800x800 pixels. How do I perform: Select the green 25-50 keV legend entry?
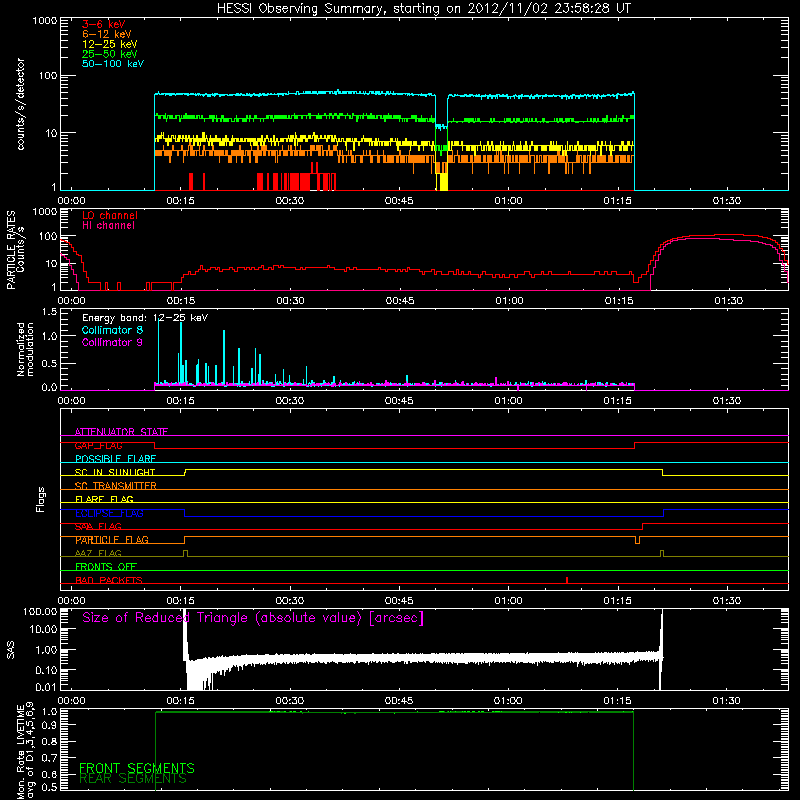point(110,54)
